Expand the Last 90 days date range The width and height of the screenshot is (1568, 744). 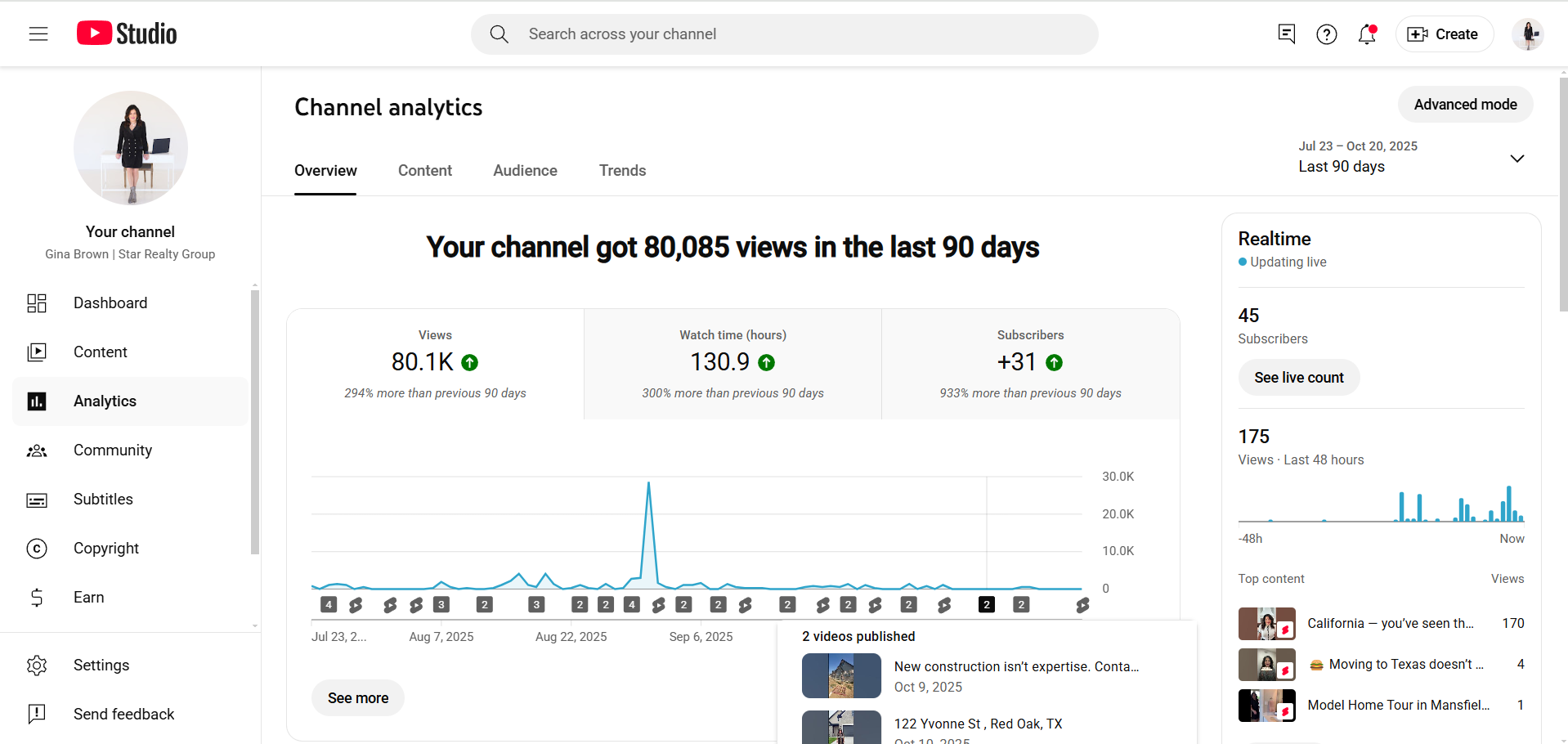pyautogui.click(x=1410, y=157)
